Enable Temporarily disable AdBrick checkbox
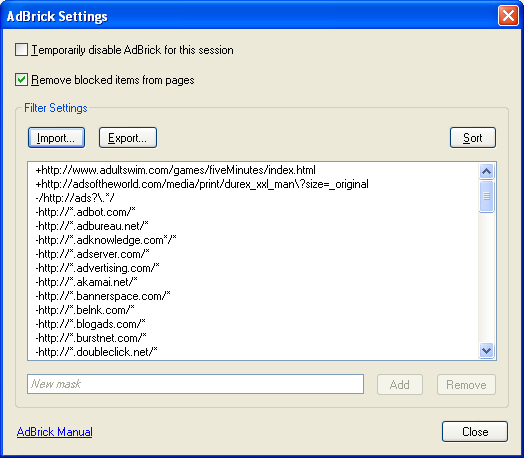Viewport: 524px width, 458px height. pos(21,50)
